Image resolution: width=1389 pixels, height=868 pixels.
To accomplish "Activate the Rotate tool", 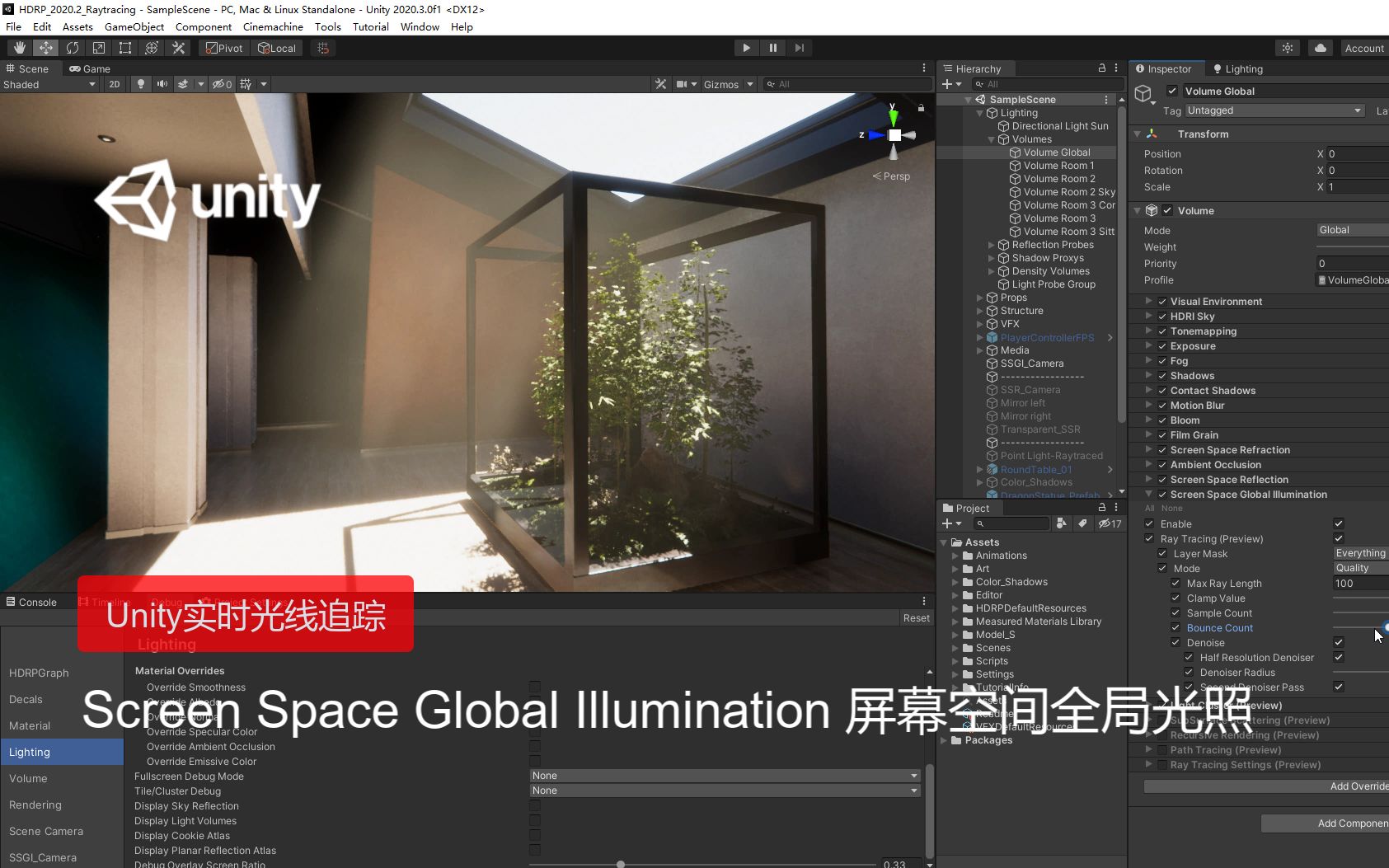I will pyautogui.click(x=73, y=47).
